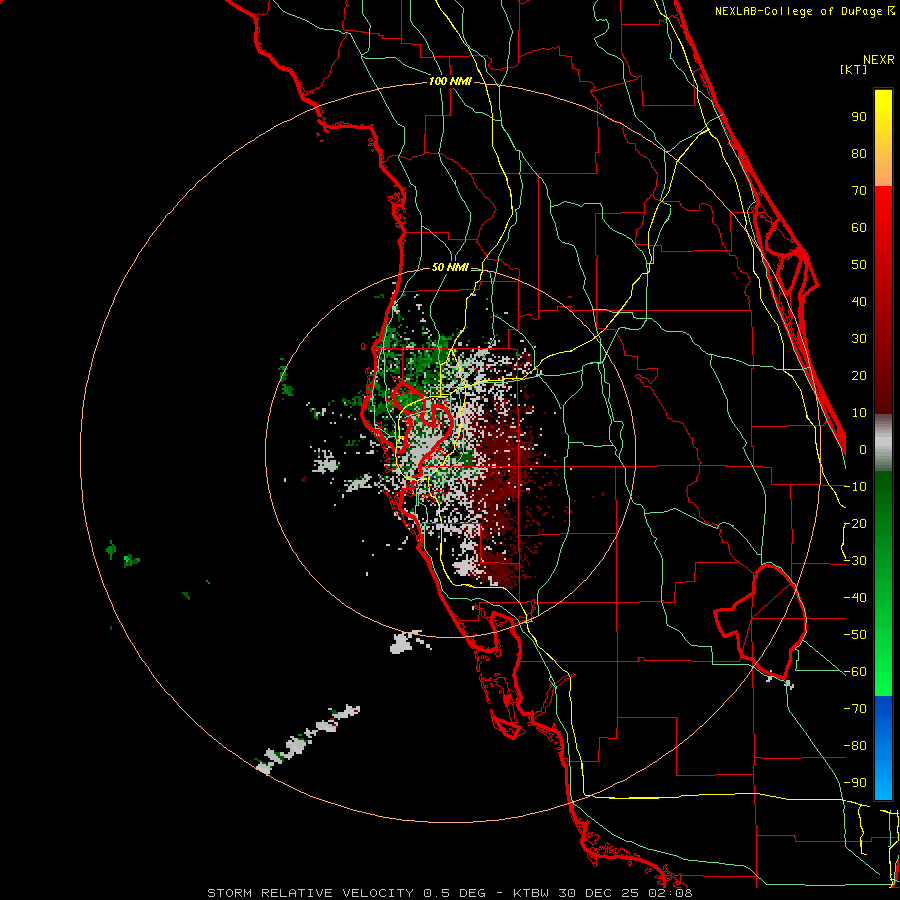The image size is (900, 900).
Task: Click the -50 knot scale label
Action: tap(855, 635)
